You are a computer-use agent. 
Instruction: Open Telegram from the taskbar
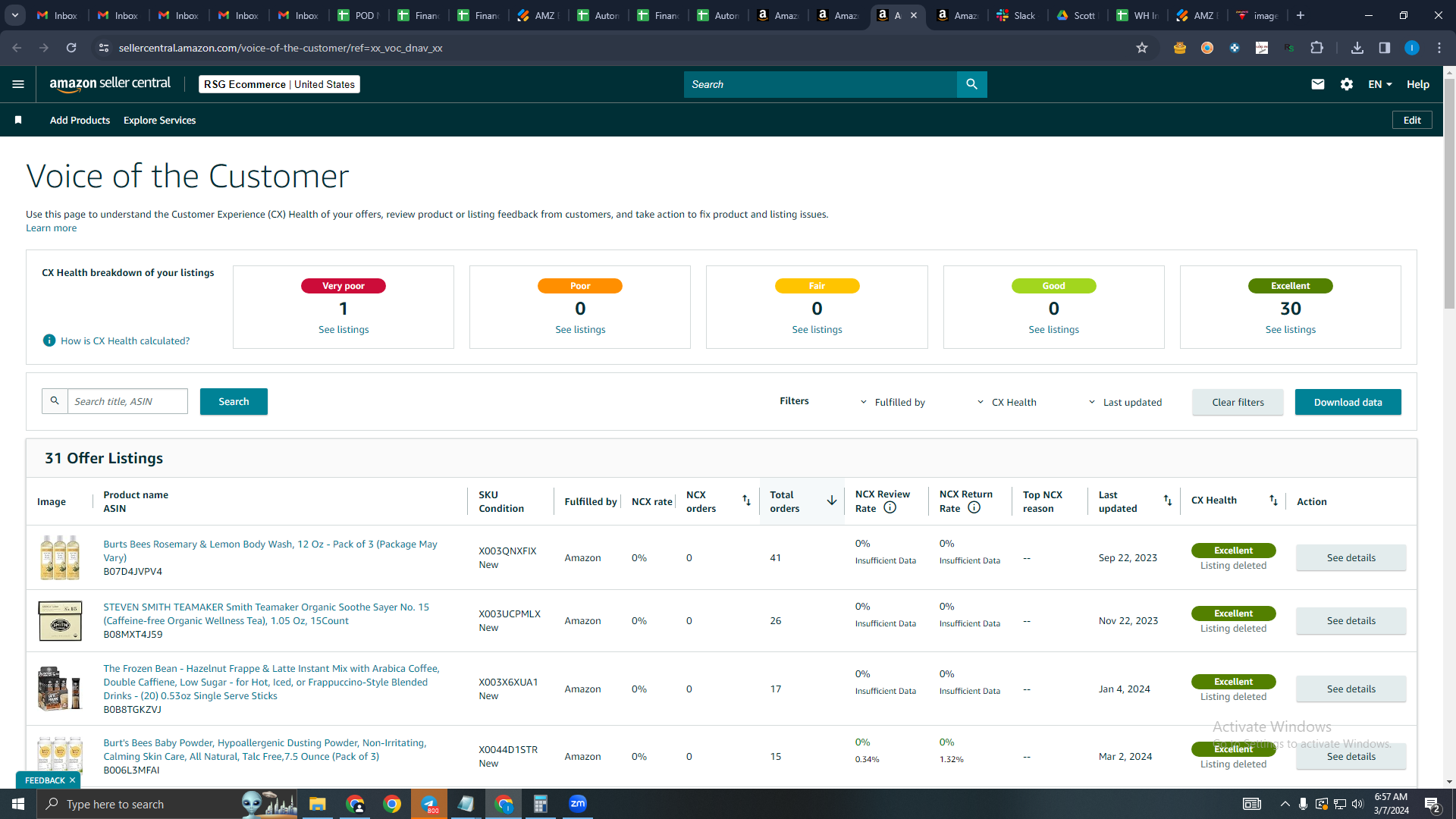point(429,804)
